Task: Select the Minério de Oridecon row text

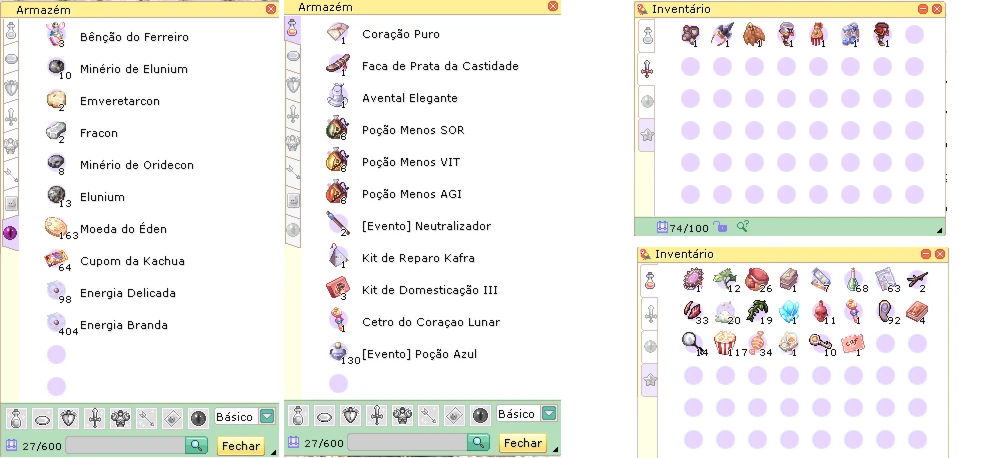Action: click(136, 165)
